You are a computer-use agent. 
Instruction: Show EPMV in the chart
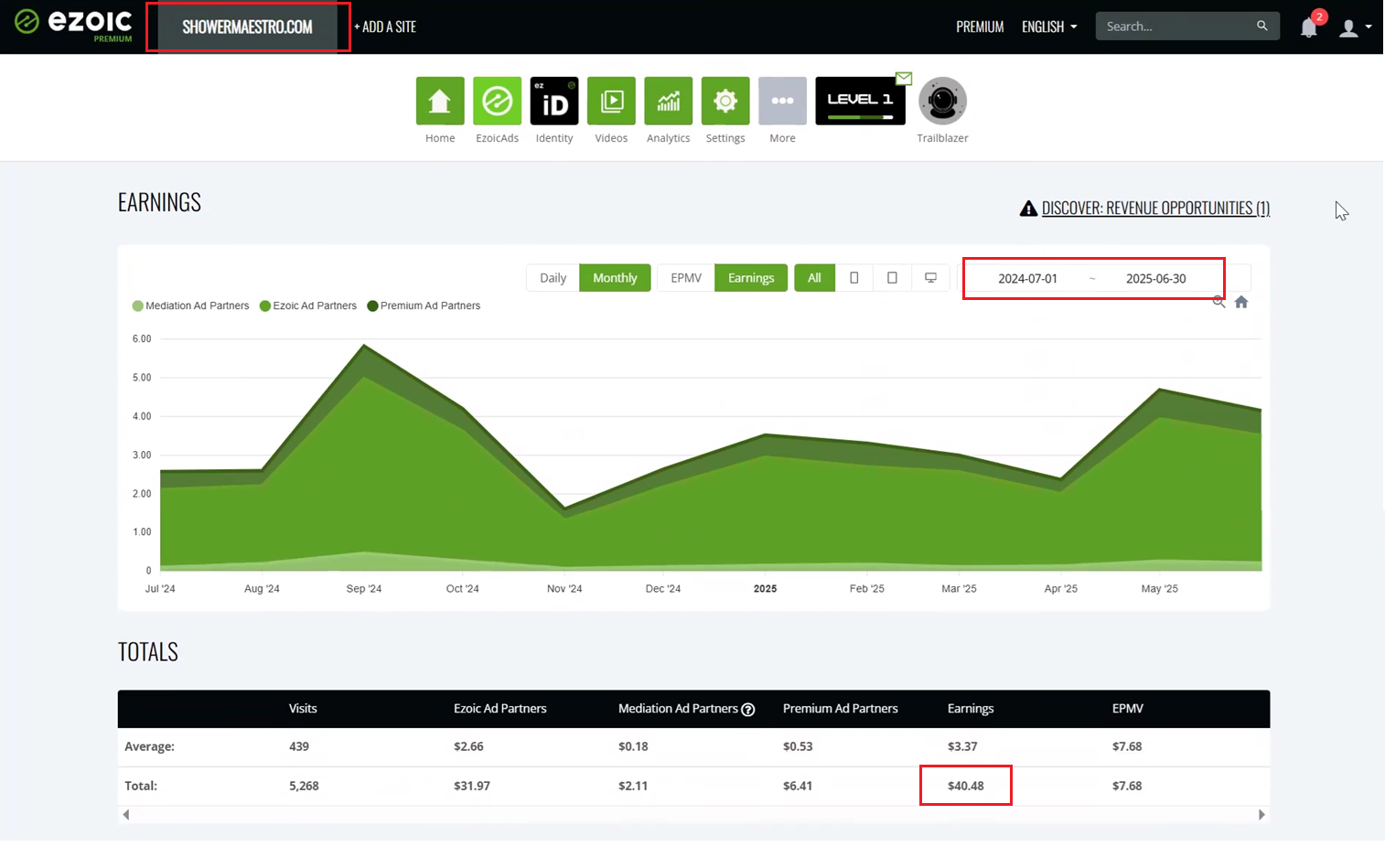click(686, 278)
